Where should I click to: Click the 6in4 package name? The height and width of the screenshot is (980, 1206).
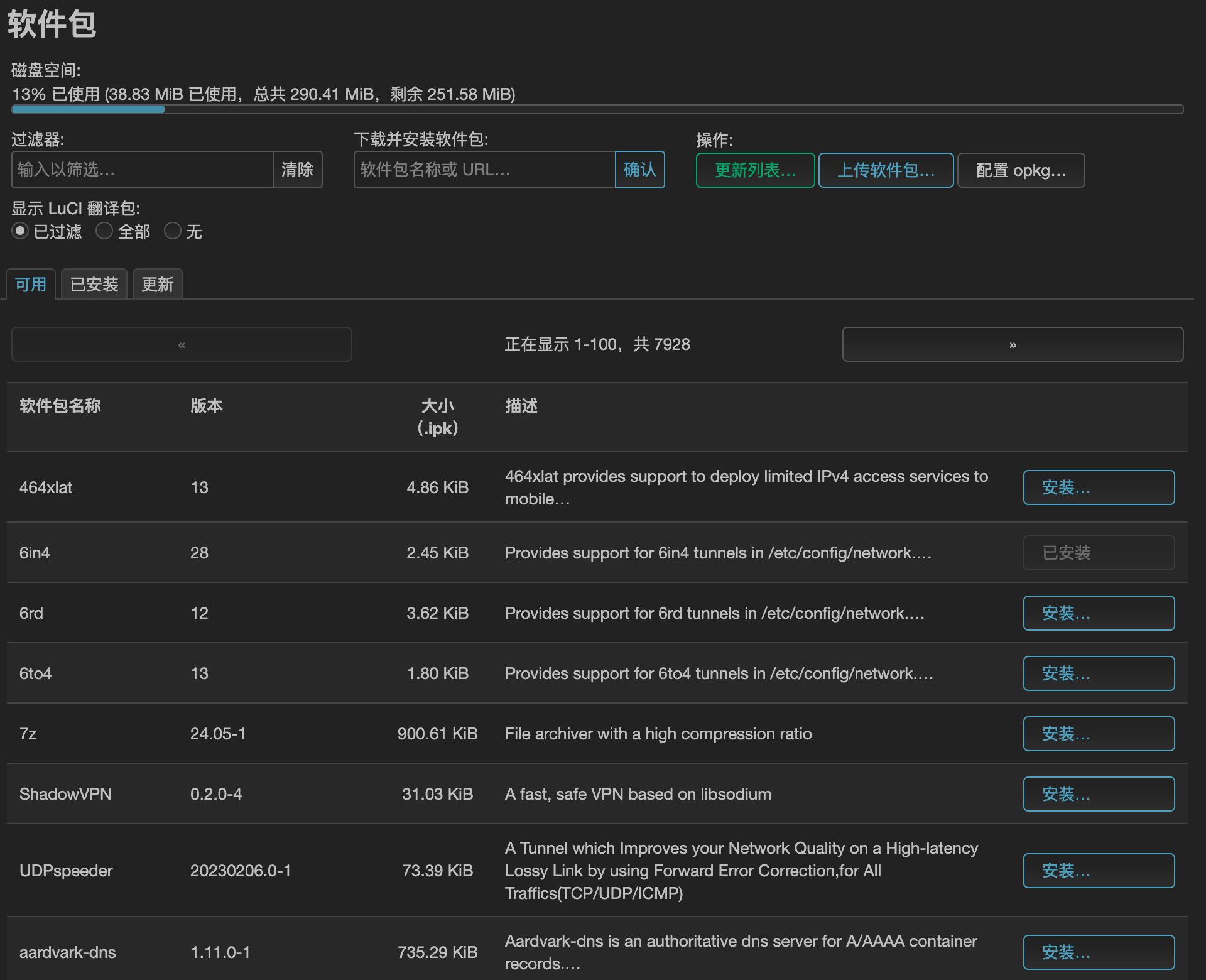35,553
